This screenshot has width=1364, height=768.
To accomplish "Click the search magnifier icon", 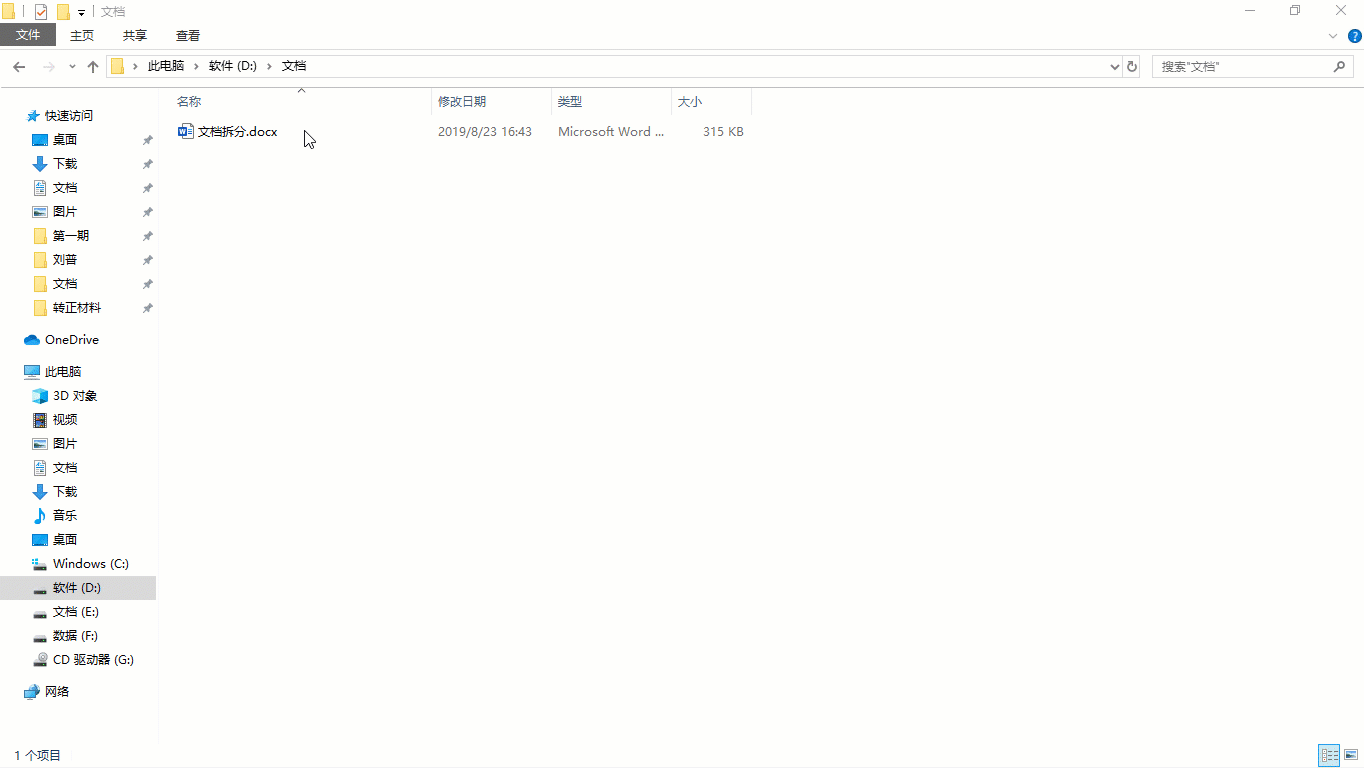I will coord(1340,67).
